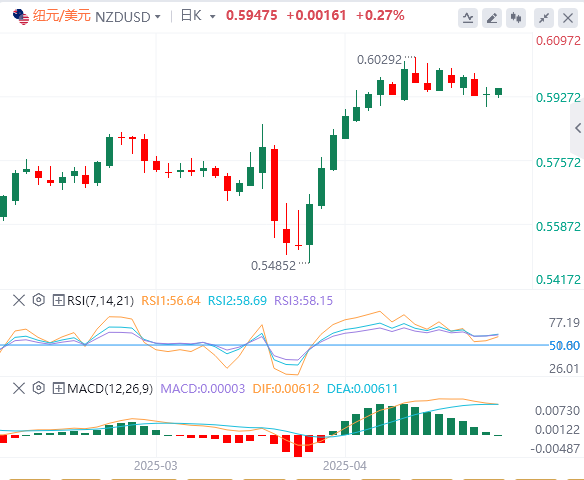584x480 pixels.
Task: Click the 0.54172 price axis label
Action: 558,279
